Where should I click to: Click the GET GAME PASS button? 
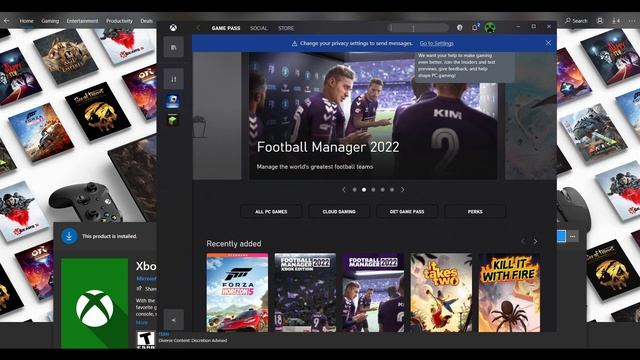pyautogui.click(x=407, y=211)
